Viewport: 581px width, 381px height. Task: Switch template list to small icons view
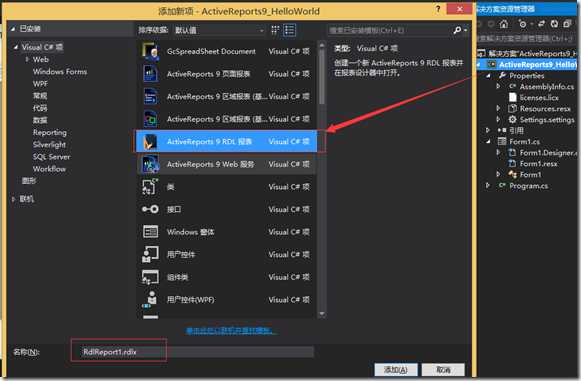275,30
